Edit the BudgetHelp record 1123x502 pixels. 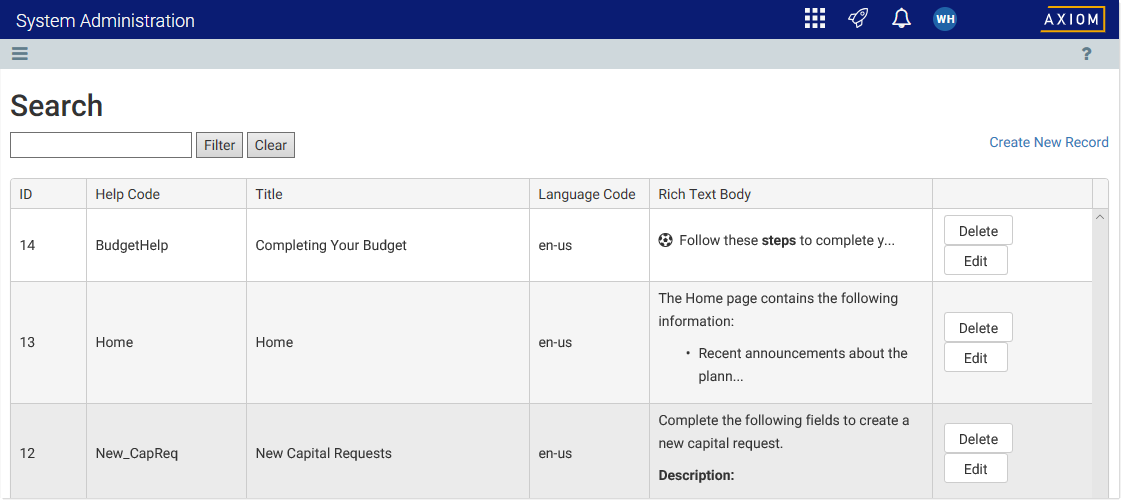pos(975,261)
